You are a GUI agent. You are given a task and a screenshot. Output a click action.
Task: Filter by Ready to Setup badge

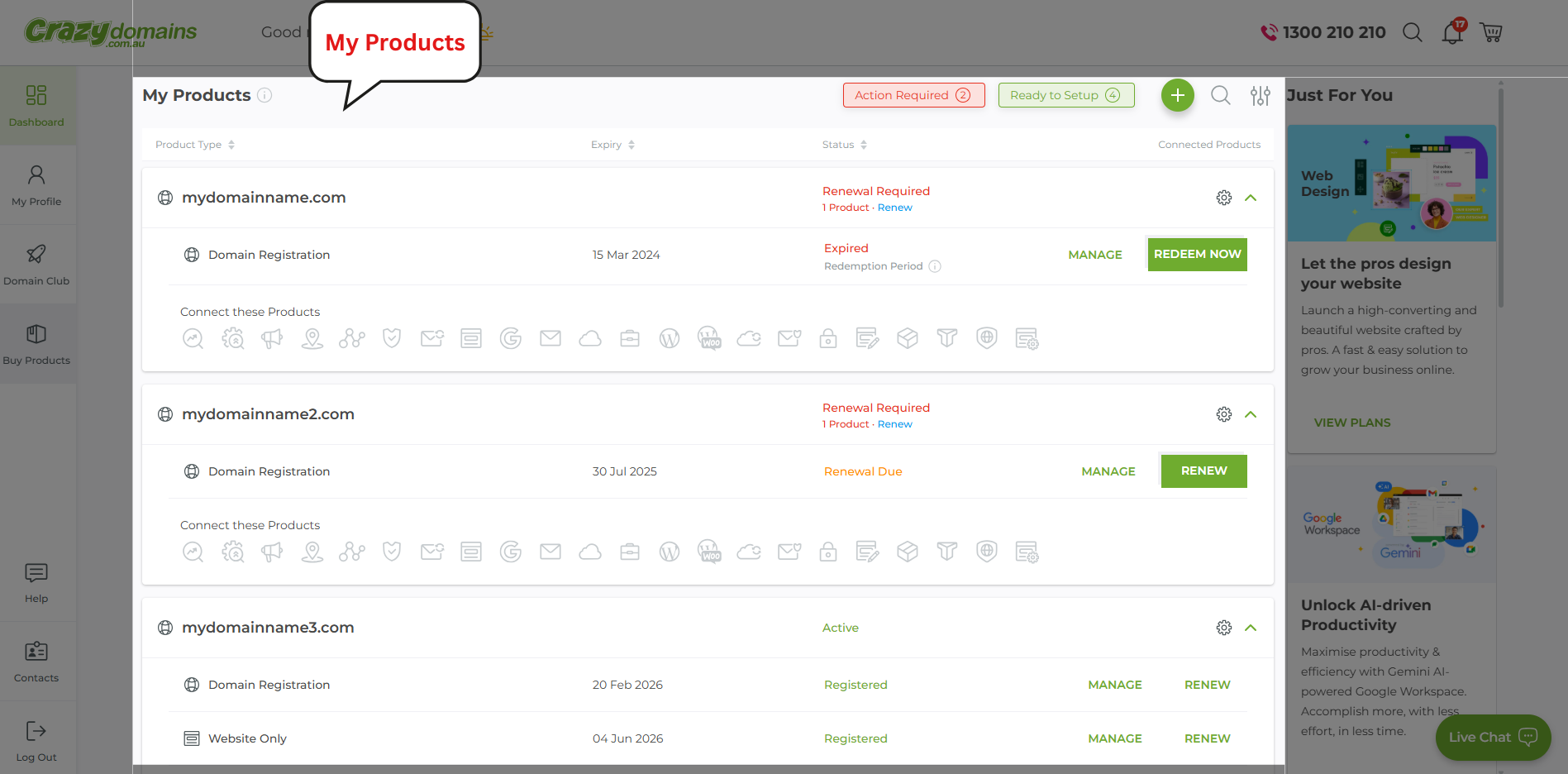click(1066, 95)
